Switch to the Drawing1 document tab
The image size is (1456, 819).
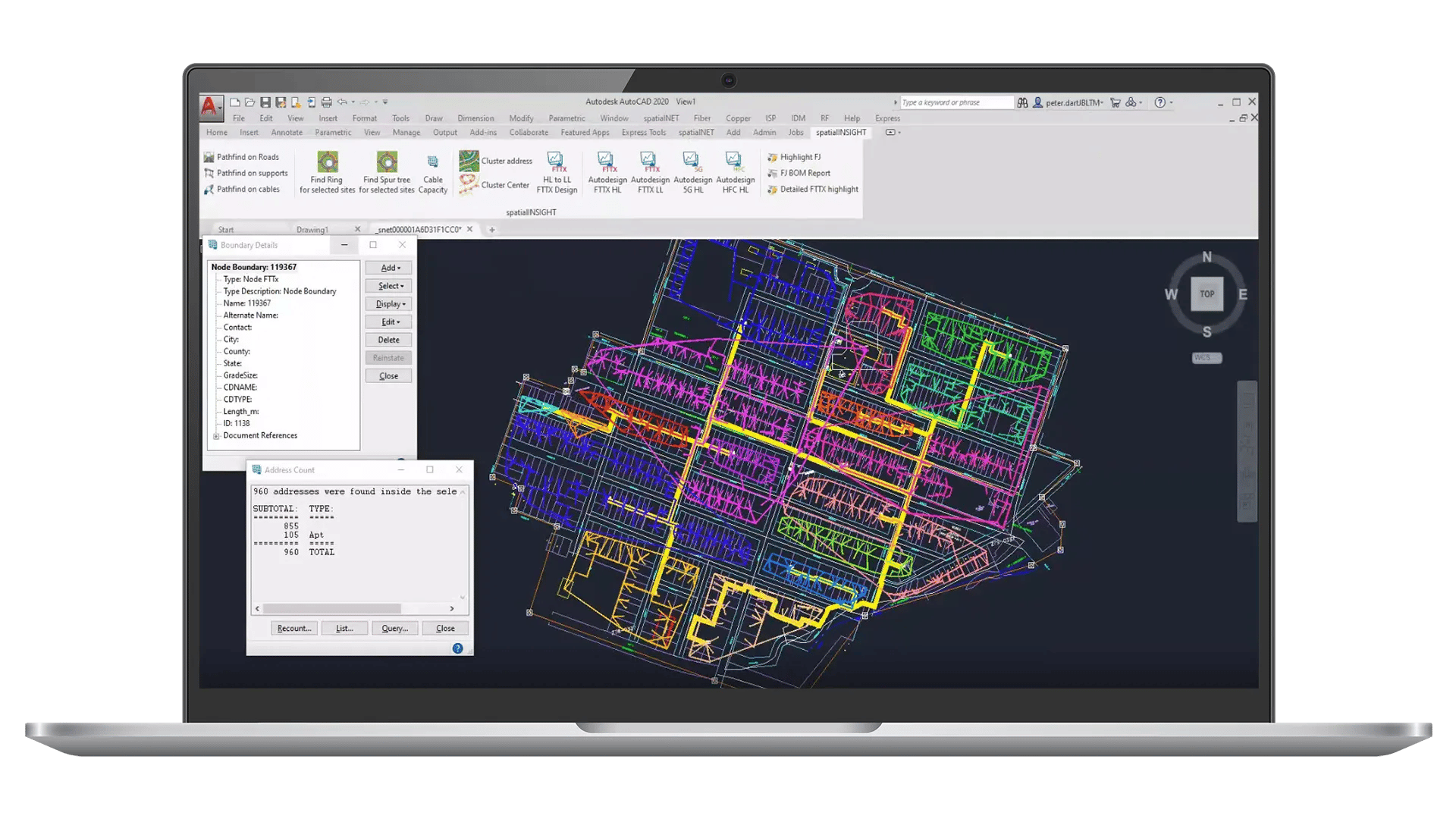click(312, 230)
